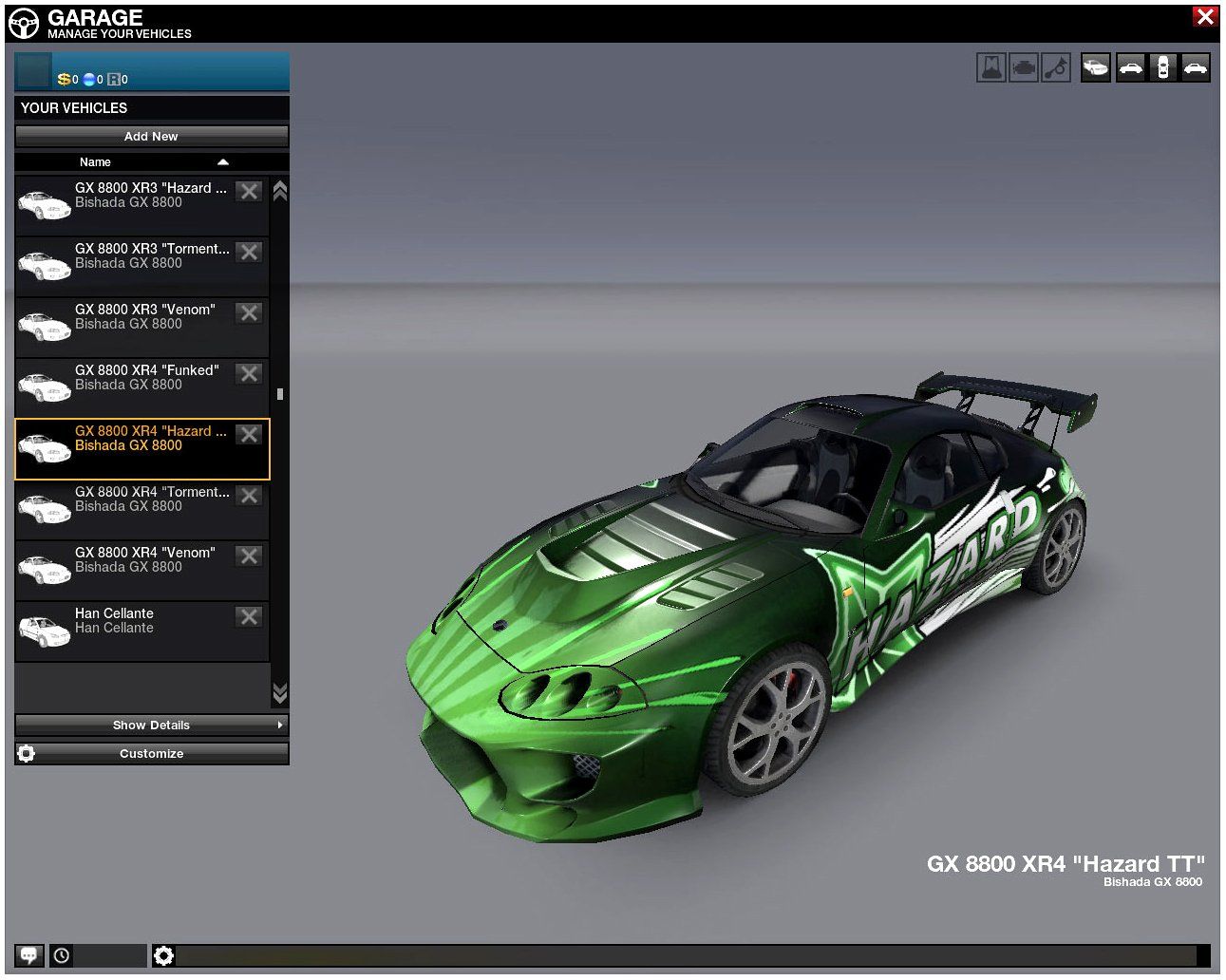Switch to the perspective car view icon

pyautogui.click(x=1095, y=67)
